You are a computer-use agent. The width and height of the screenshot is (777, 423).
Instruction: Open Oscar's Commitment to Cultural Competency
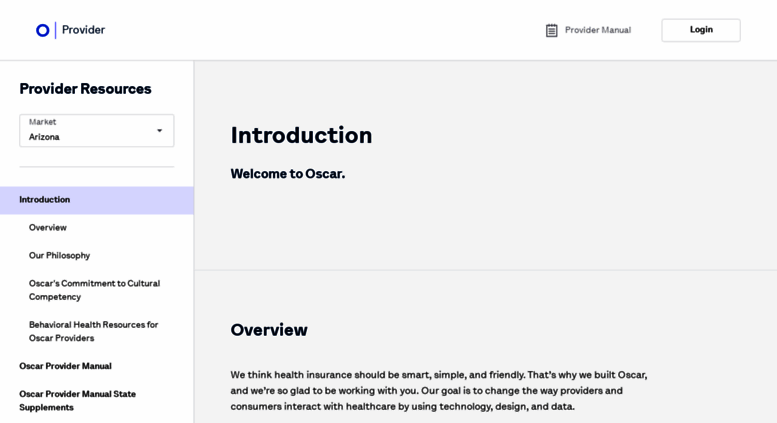point(94,290)
